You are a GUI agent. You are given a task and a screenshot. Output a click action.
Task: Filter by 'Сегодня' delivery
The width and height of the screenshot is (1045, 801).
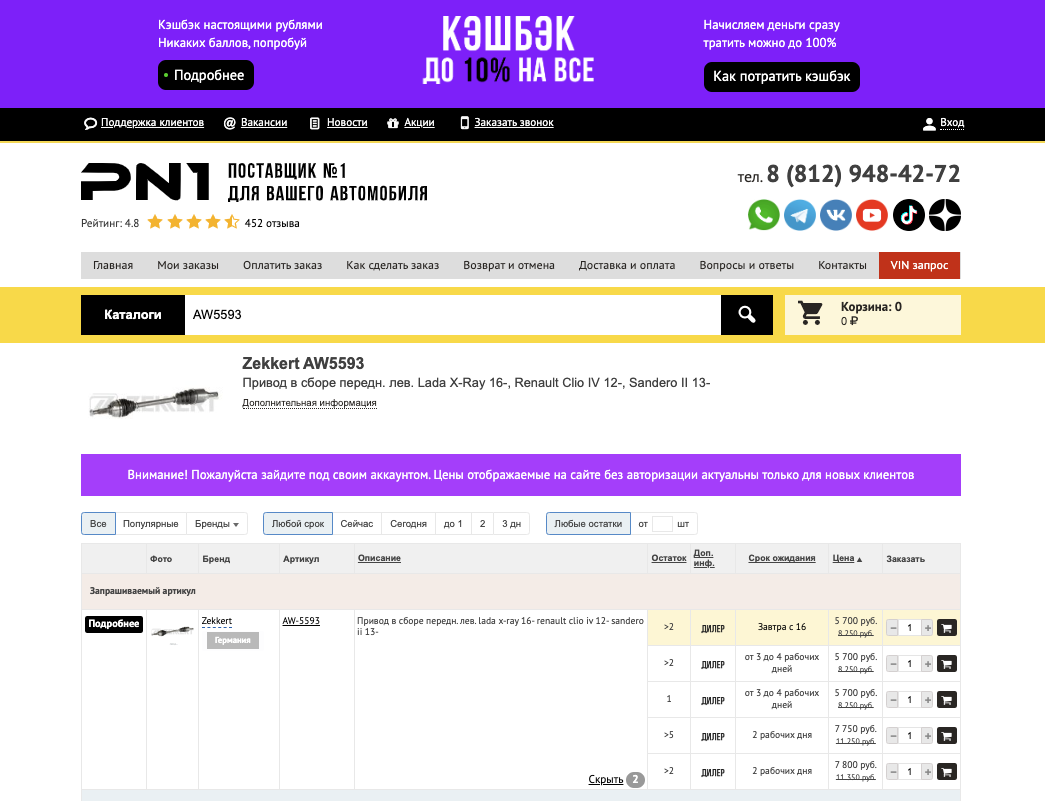click(x=409, y=524)
